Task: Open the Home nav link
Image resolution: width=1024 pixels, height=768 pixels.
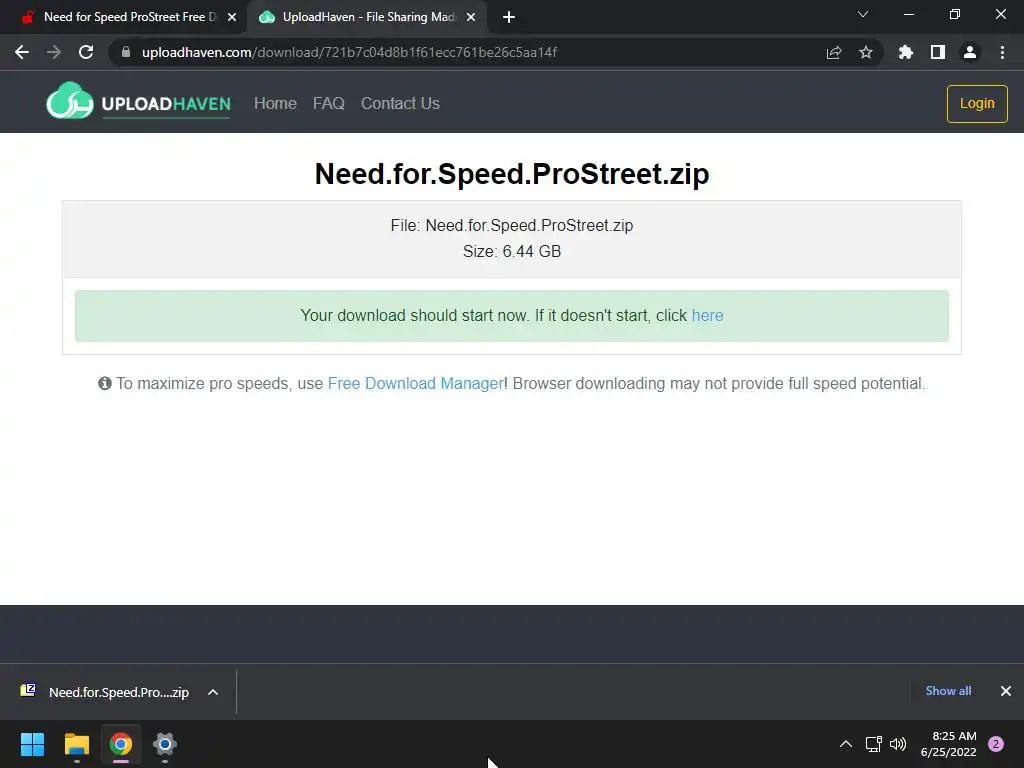Action: click(x=275, y=103)
